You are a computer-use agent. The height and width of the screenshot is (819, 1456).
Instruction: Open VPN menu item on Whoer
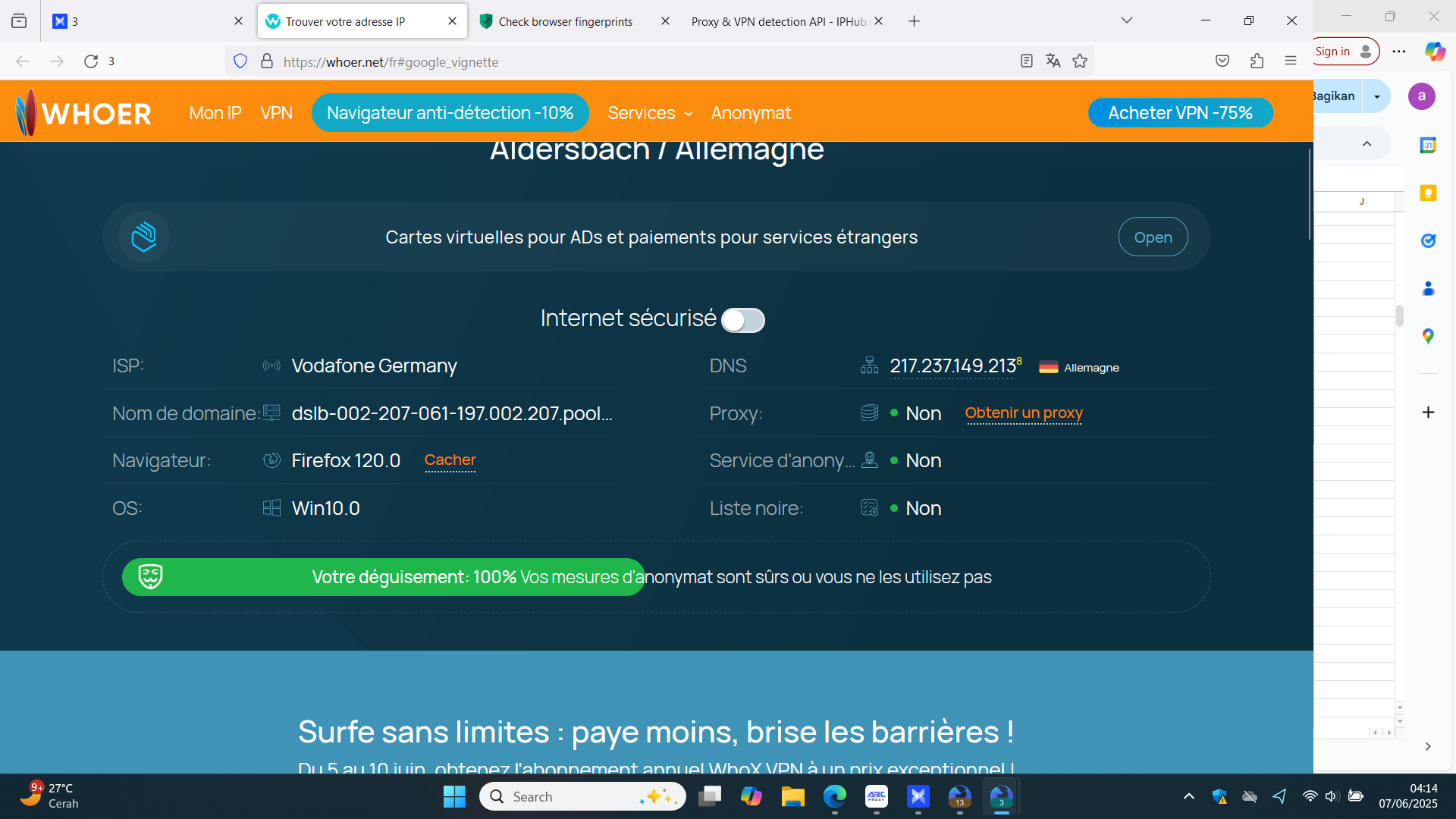click(x=277, y=113)
